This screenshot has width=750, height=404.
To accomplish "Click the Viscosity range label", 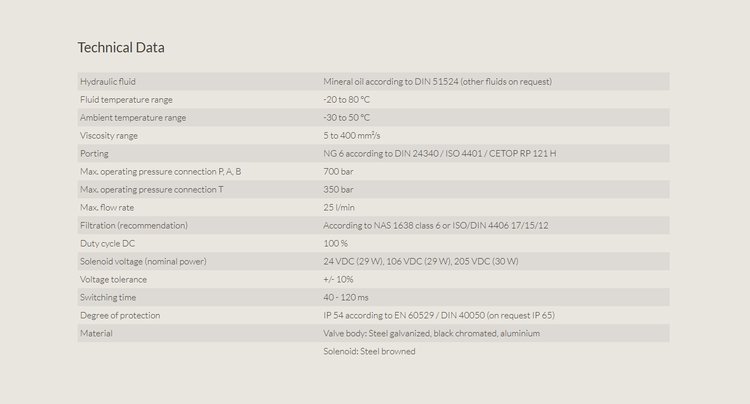I will [x=109, y=135].
